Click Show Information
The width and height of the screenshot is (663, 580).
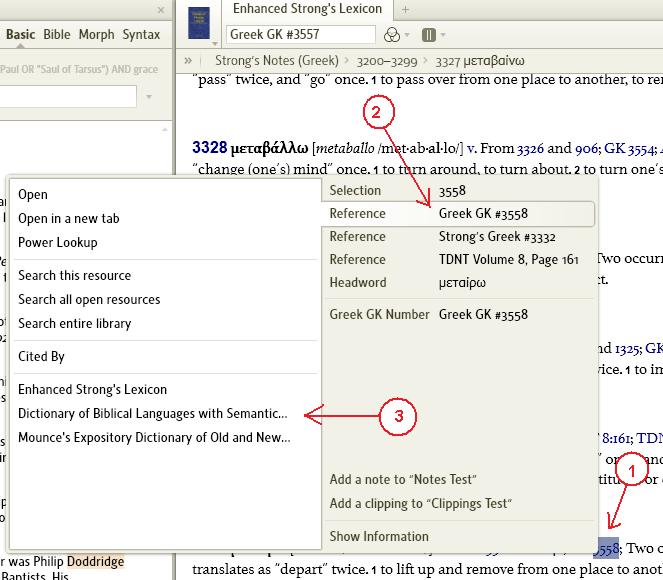click(379, 536)
